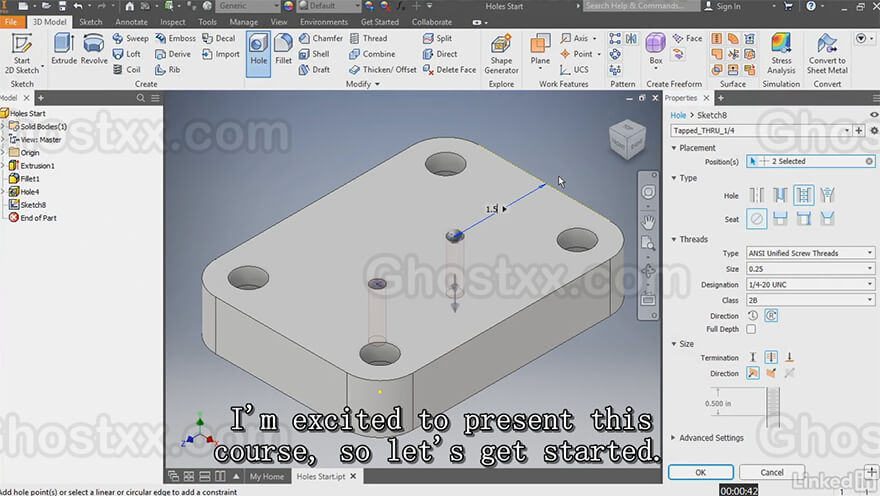
Task: Open the Inspect ribbon tab
Action: pos(172,22)
